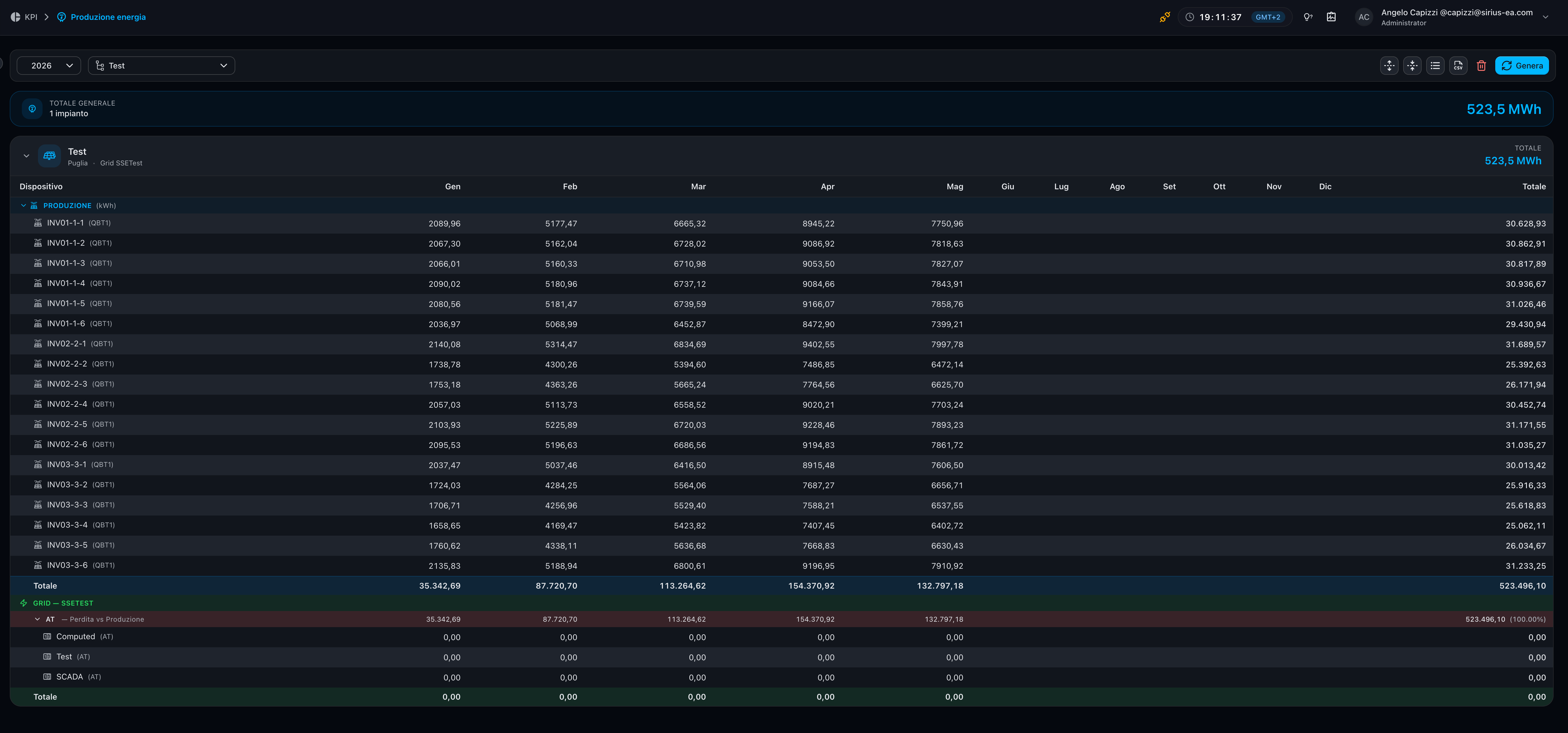Click the 523,5 MWh grand total value
Viewport: 1568px width, 733px height.
(1504, 109)
